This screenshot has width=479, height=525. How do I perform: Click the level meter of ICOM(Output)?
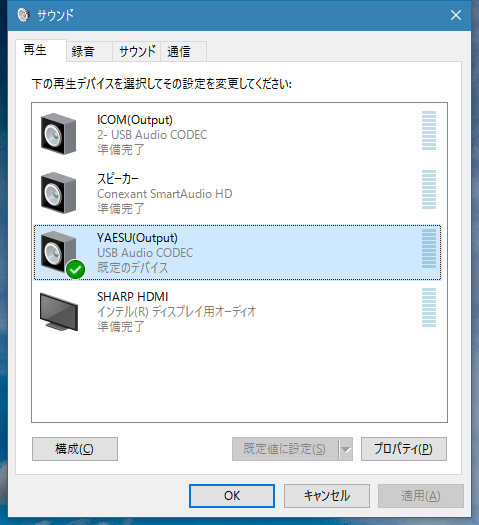429,131
